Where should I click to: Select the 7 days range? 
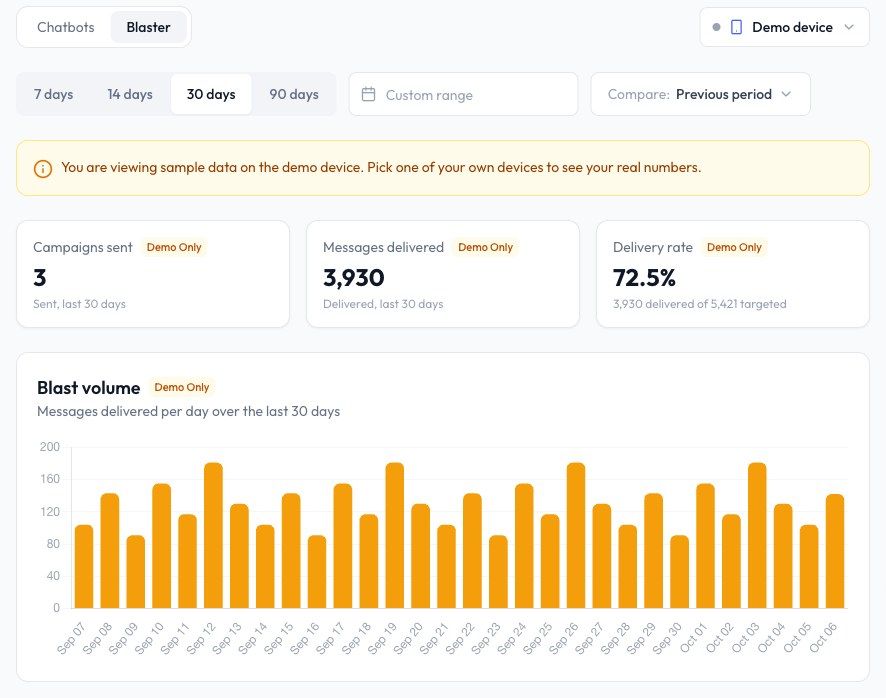[54, 94]
